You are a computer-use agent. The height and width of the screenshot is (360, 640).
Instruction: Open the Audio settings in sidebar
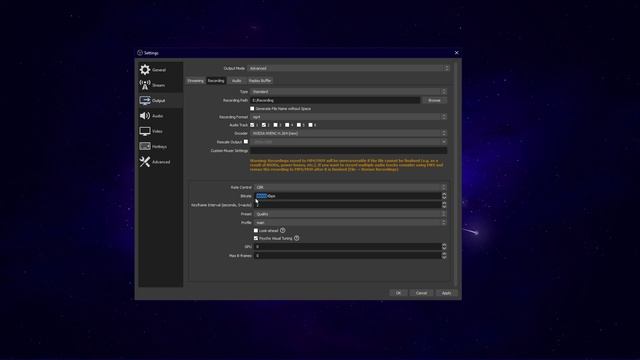tap(160, 116)
